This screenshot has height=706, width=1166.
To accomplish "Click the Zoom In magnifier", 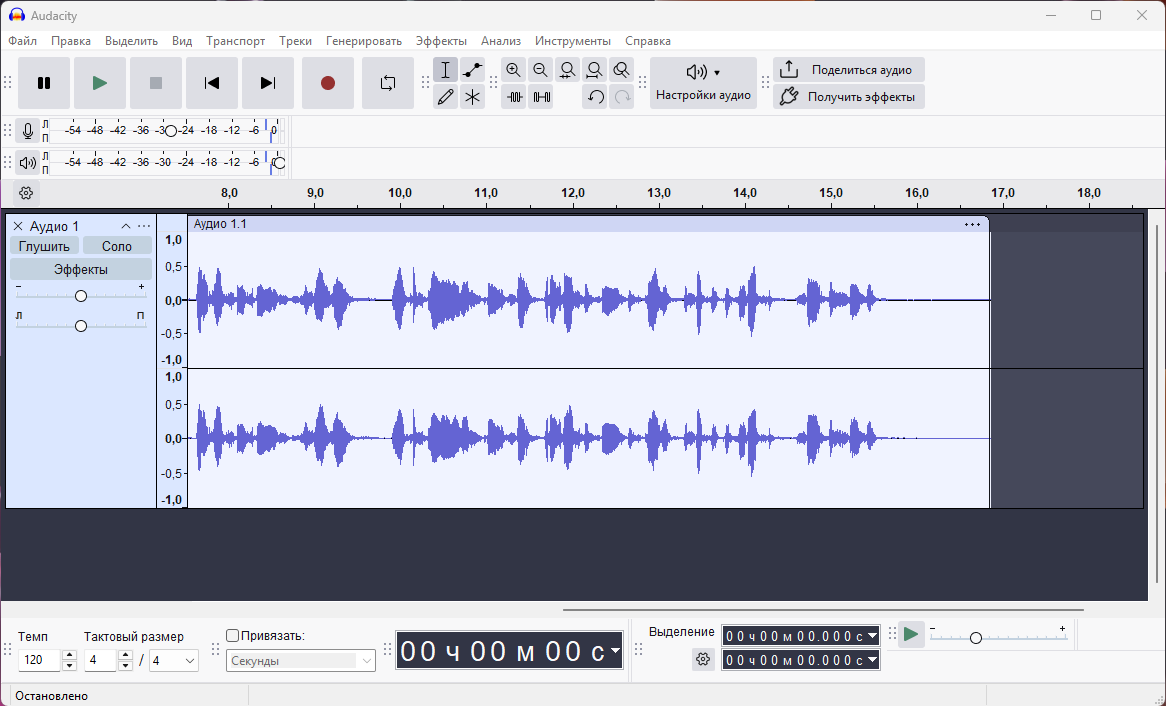I will [514, 70].
